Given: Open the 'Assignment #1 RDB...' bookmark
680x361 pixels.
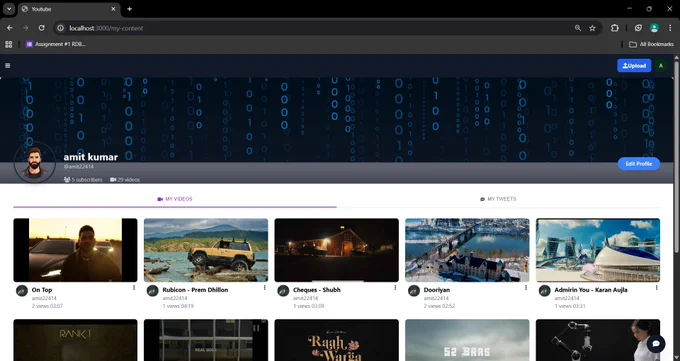Looking at the screenshot, I should pos(56,44).
